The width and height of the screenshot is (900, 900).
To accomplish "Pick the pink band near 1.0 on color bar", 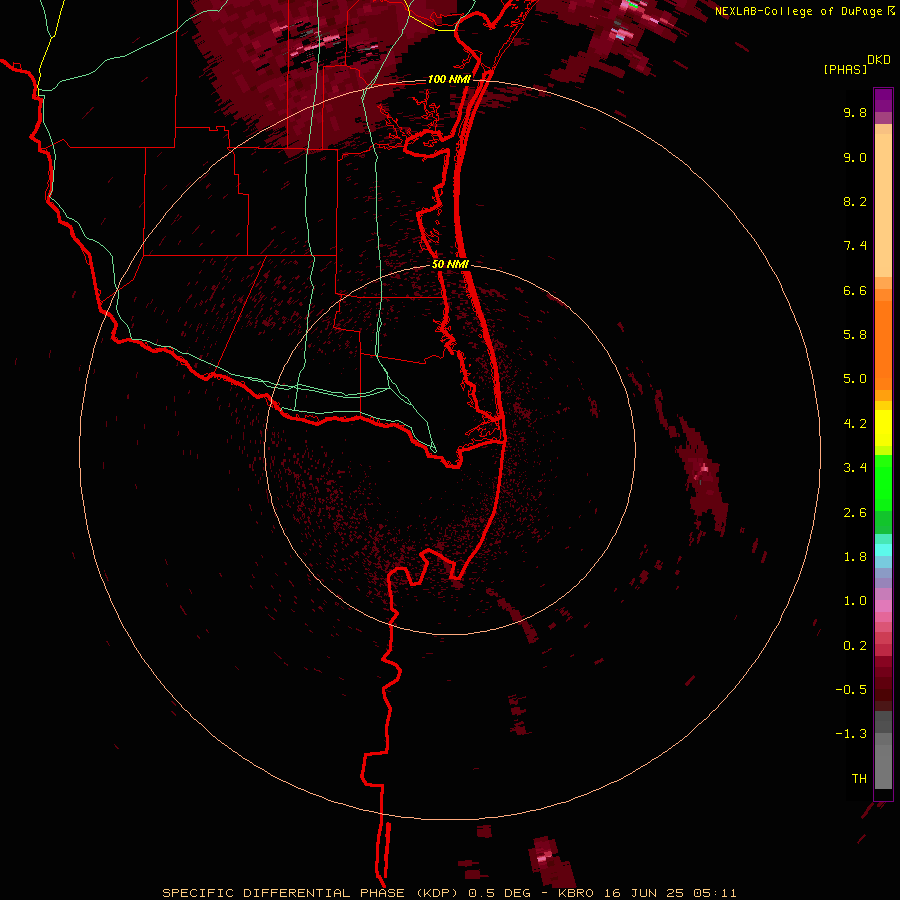I will pos(883,605).
